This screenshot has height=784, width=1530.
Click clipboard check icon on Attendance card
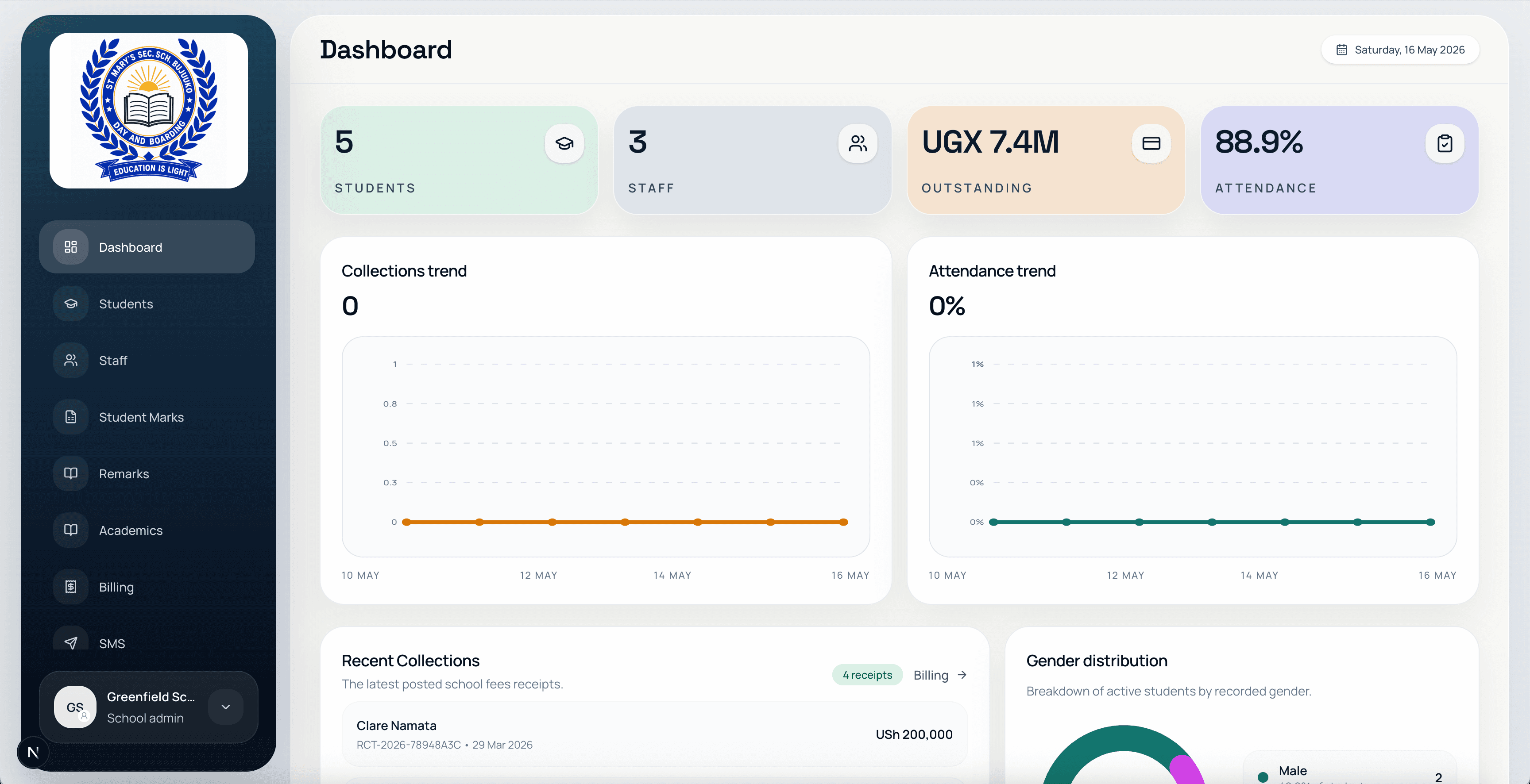pos(1445,143)
